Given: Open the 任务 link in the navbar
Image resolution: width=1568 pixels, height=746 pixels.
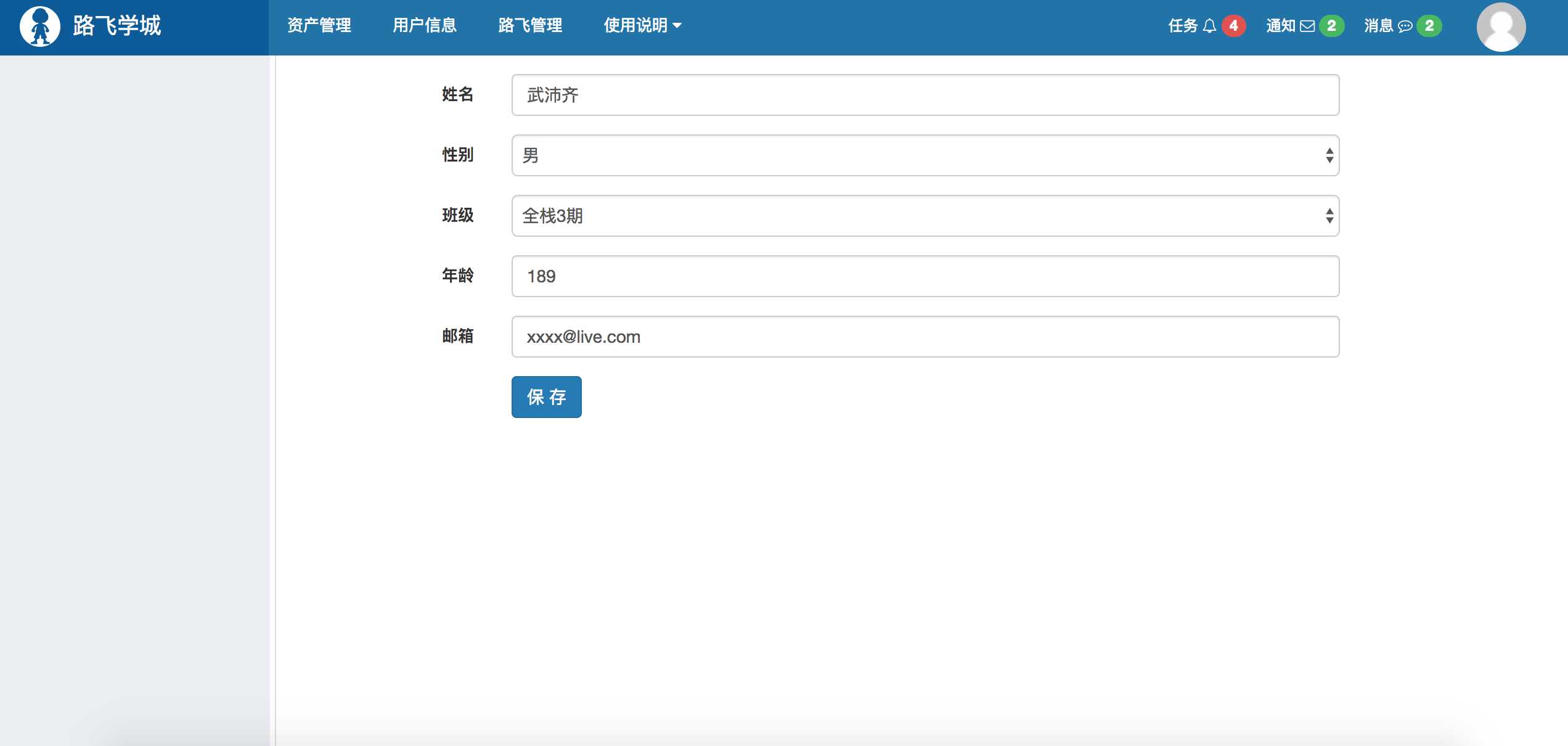Looking at the screenshot, I should (x=1183, y=26).
